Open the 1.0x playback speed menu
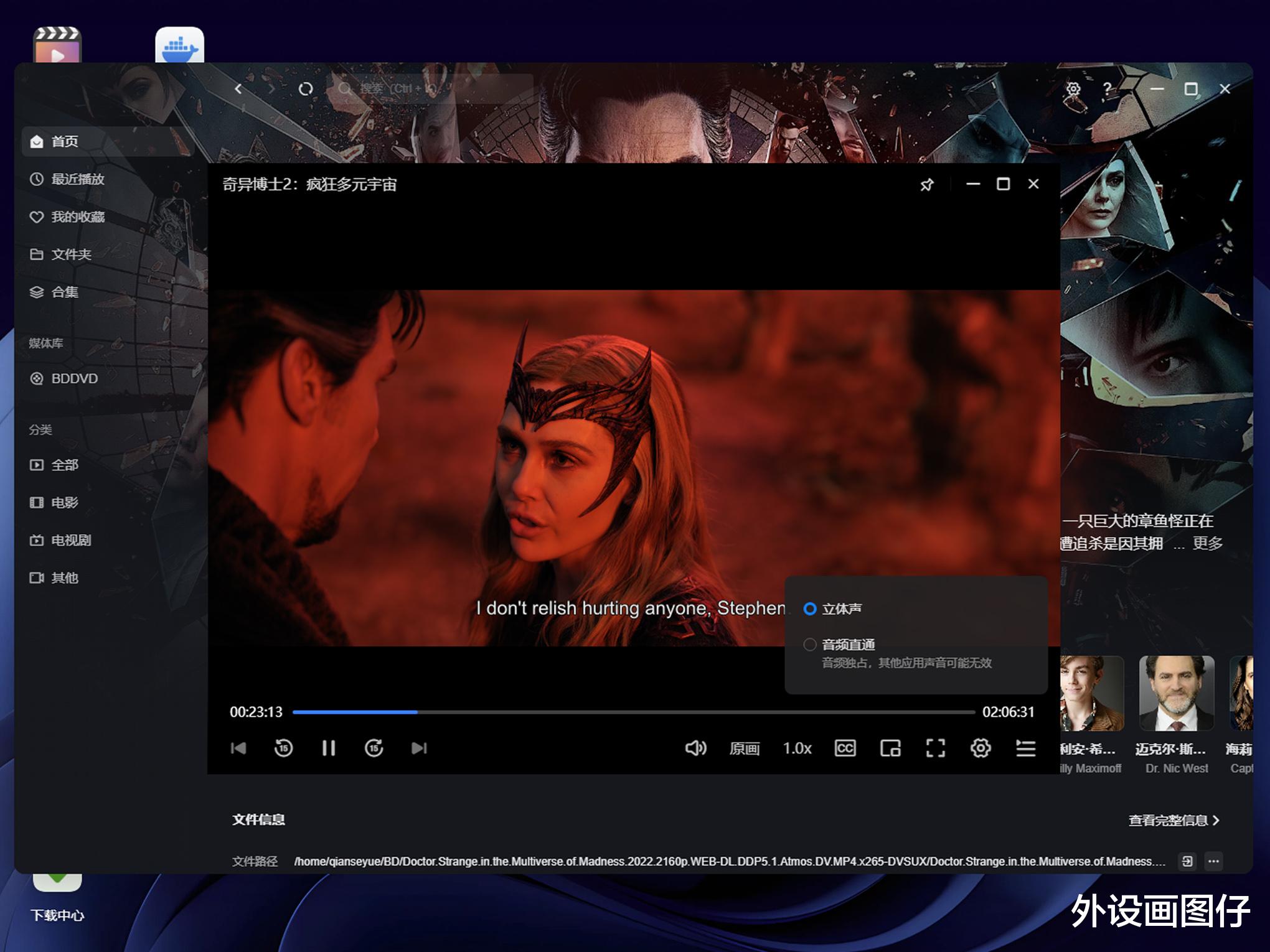 coord(797,748)
